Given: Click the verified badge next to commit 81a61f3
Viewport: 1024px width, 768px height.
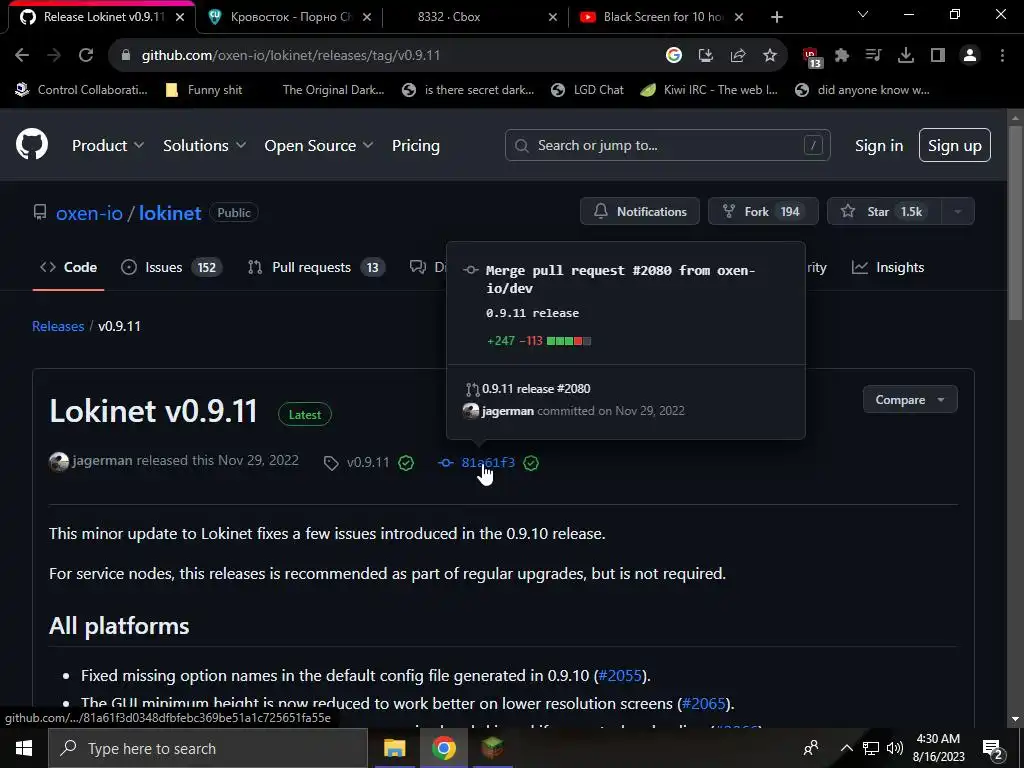Looking at the screenshot, I should click(531, 463).
